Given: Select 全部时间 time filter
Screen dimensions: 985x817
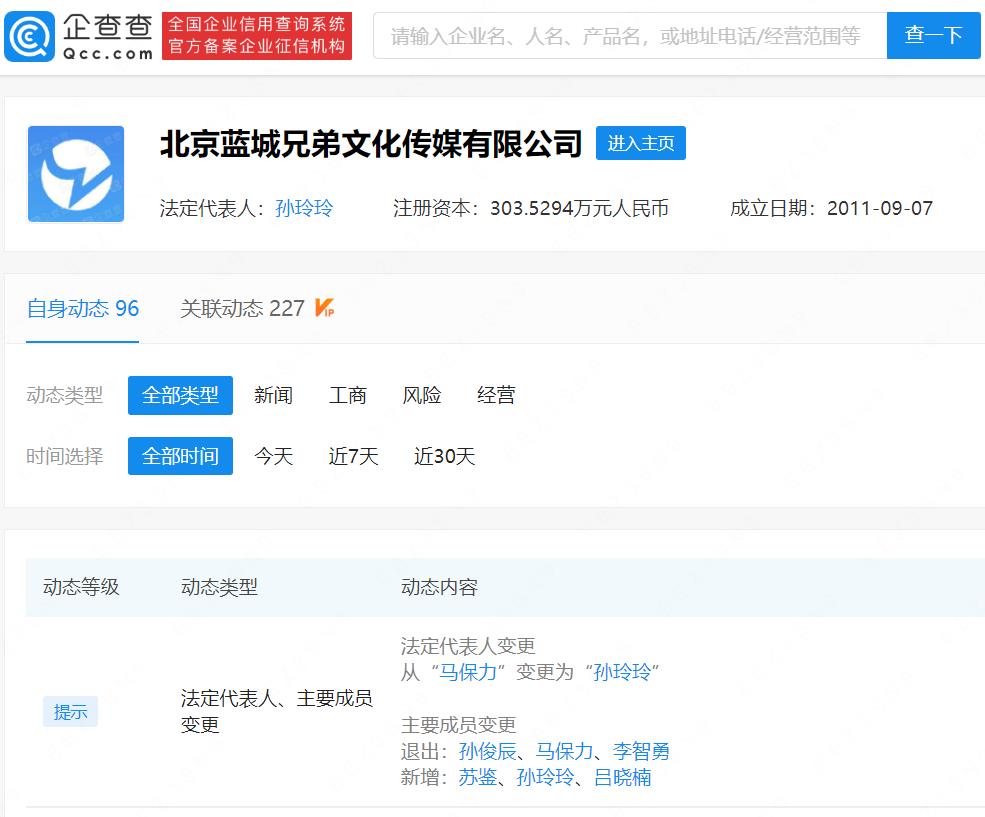Looking at the screenshot, I should coord(180,456).
